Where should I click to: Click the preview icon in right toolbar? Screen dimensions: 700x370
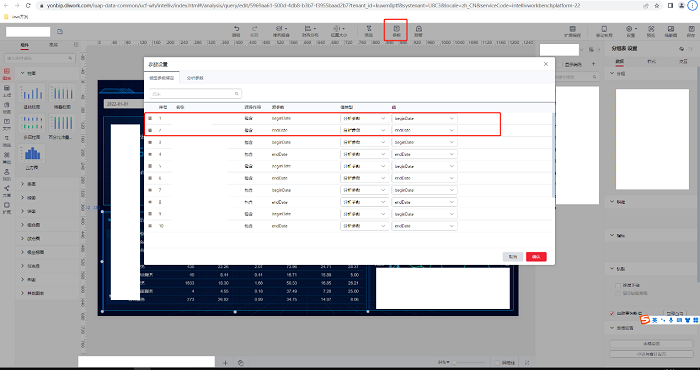[x=651, y=29]
